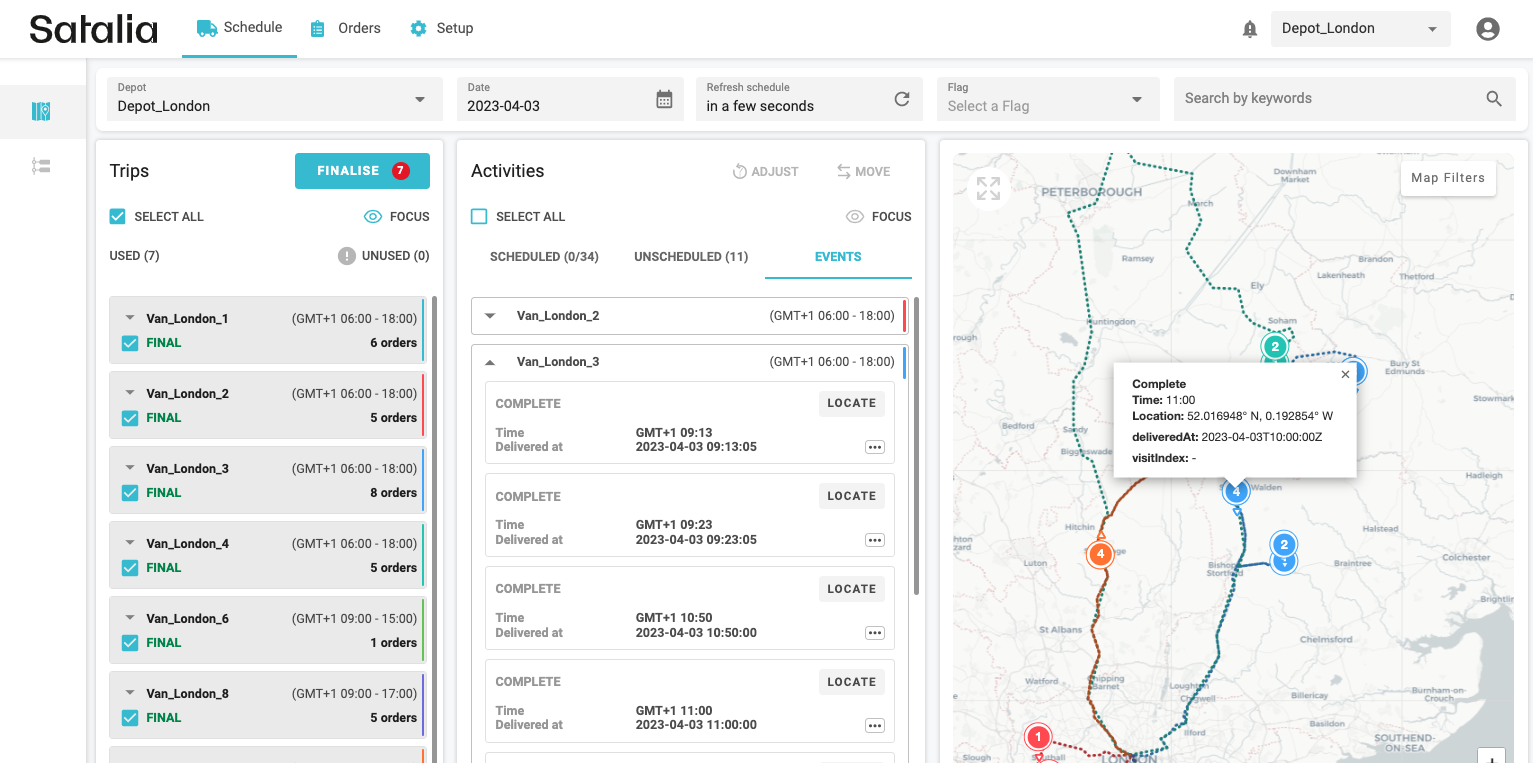Click the Finalise button
The height and width of the screenshot is (763, 1533).
(362, 171)
